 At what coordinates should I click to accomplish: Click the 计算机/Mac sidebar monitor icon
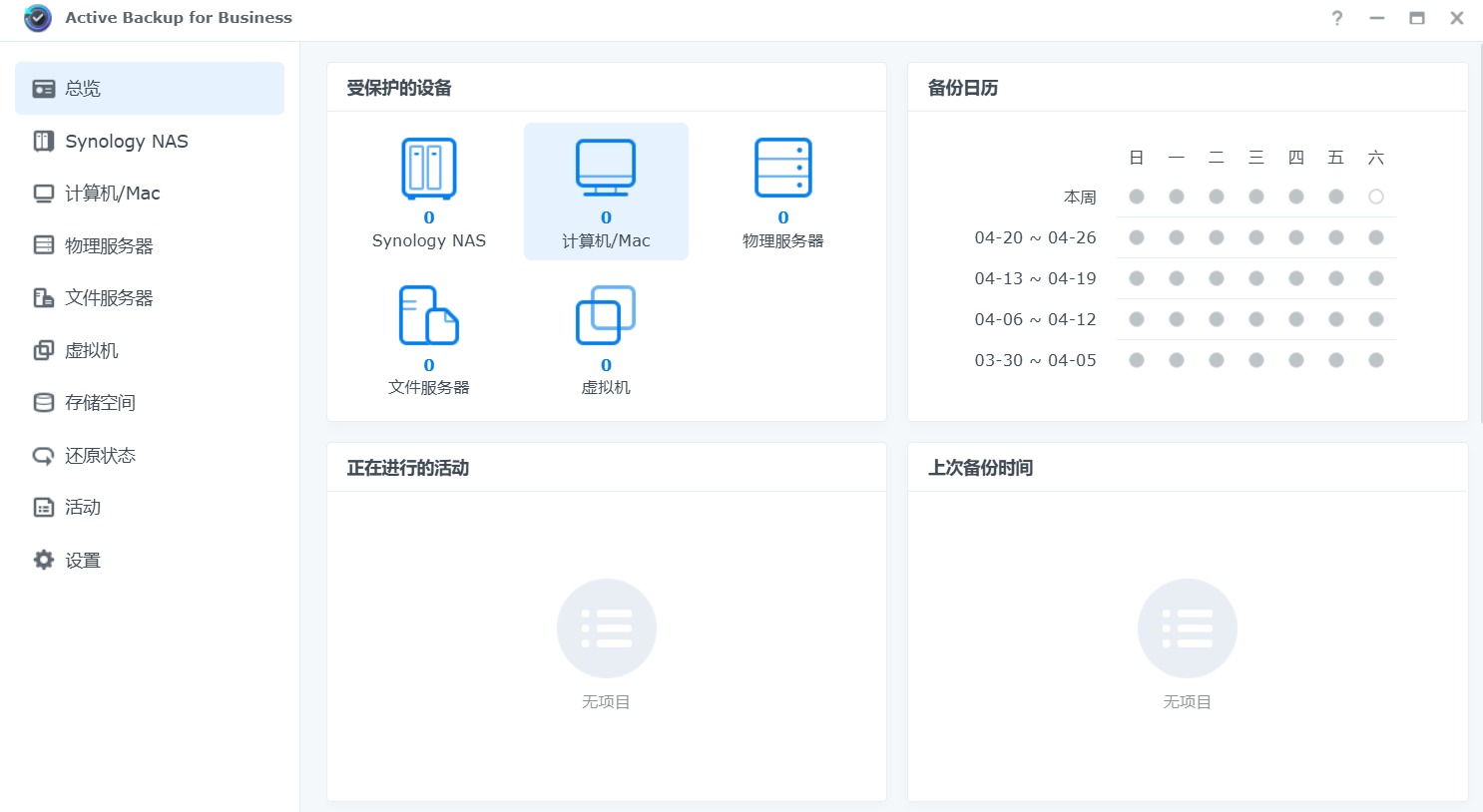point(44,194)
